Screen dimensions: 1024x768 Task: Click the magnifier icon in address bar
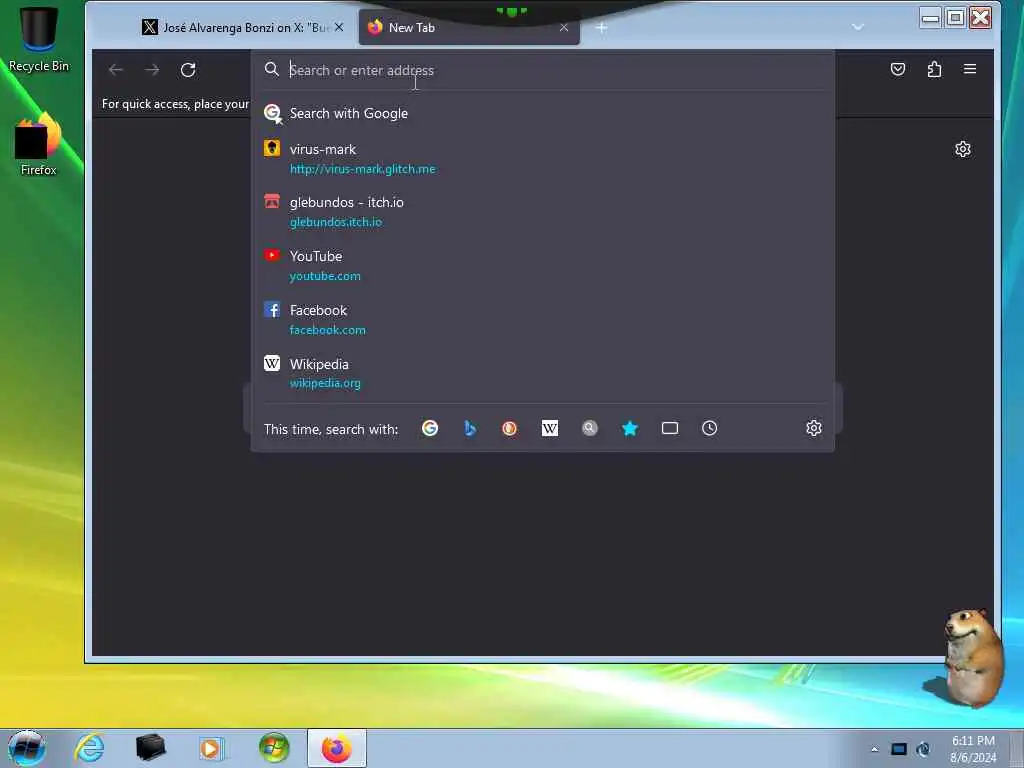click(x=272, y=69)
